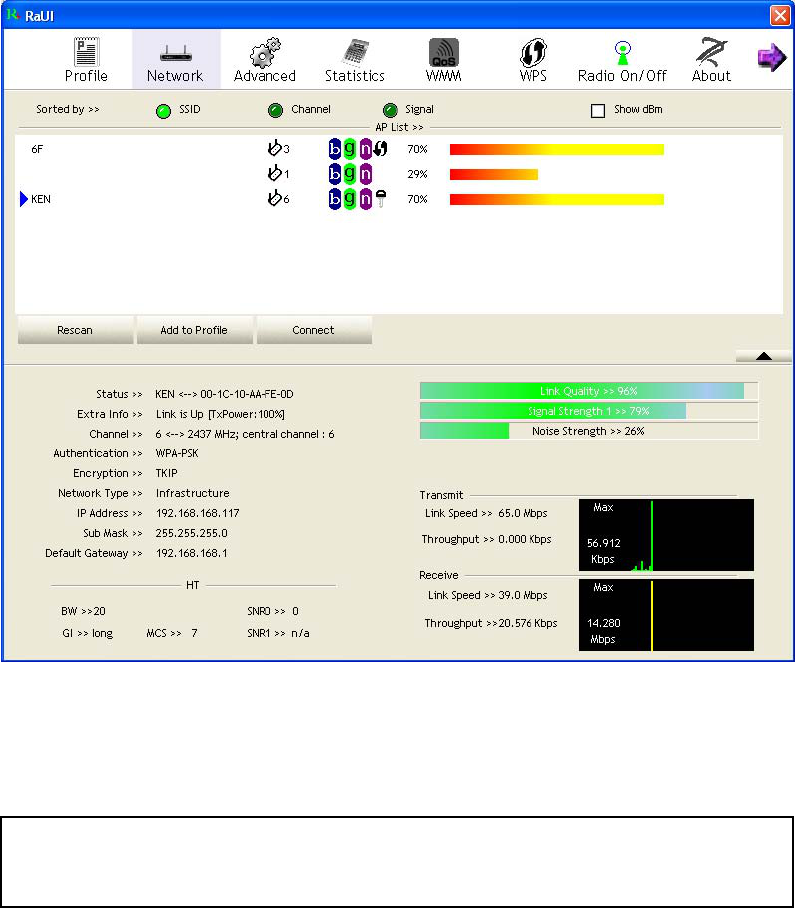Click the Rescan button

tap(75, 330)
